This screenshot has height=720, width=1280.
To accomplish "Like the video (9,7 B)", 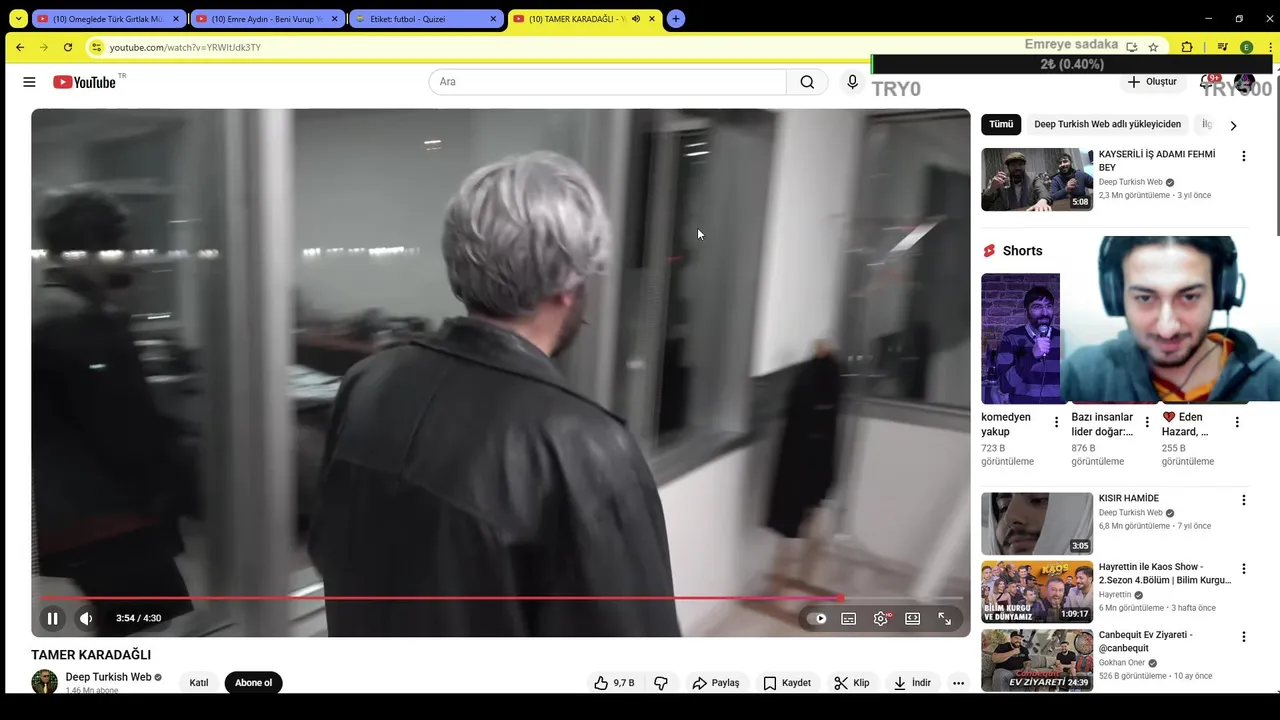I will pos(614,683).
